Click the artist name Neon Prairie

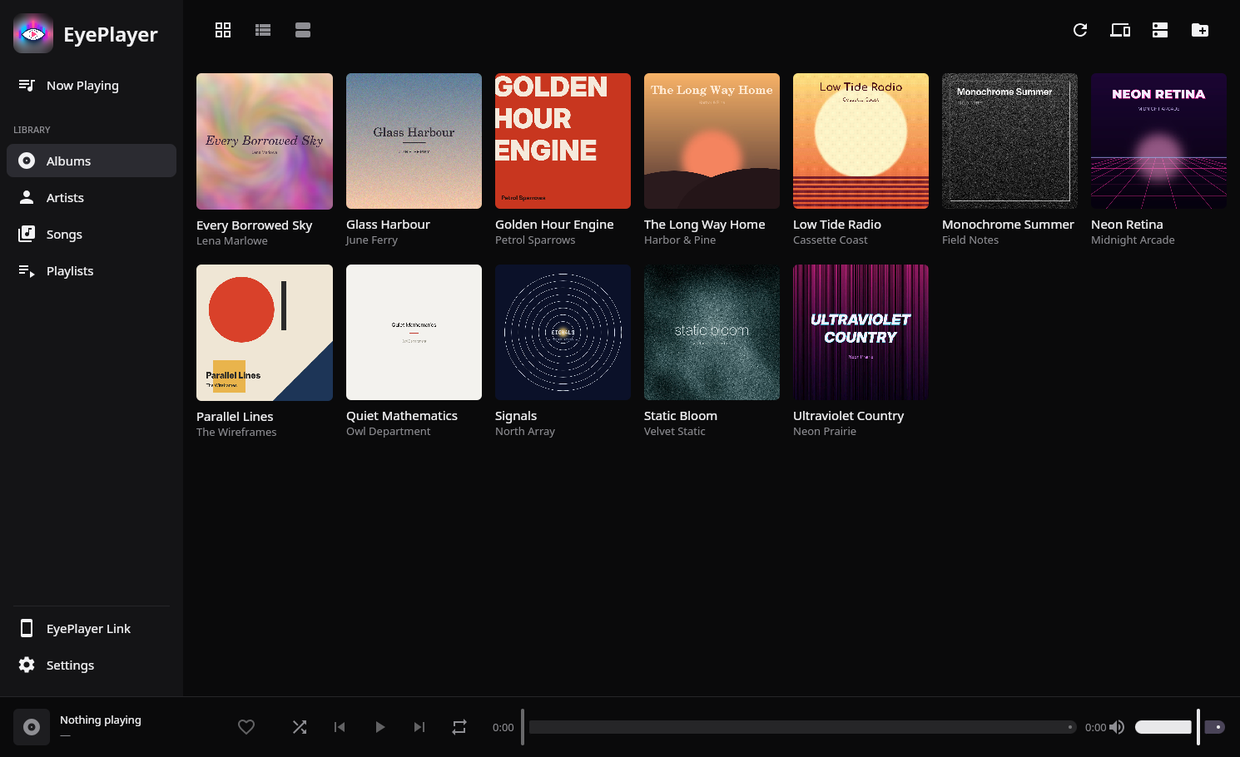click(x=824, y=431)
